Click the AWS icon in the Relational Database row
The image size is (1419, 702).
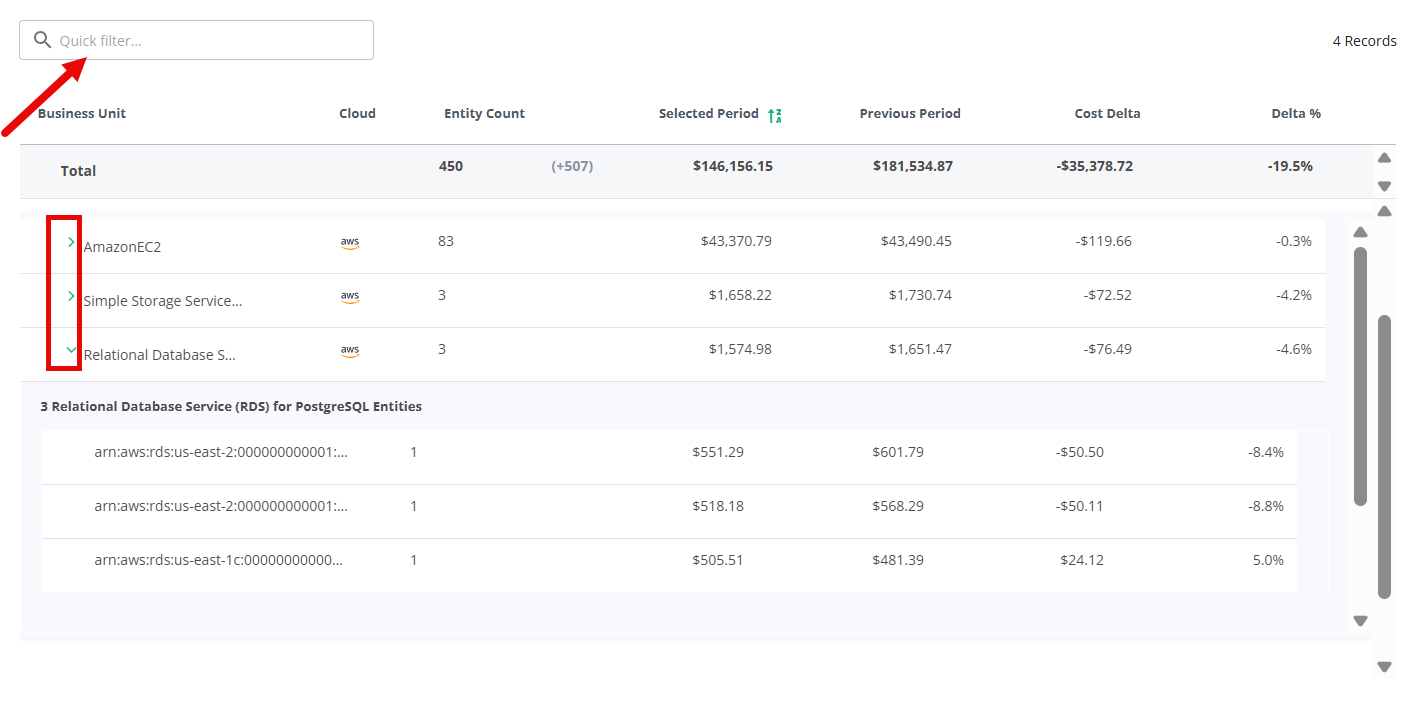coord(350,350)
